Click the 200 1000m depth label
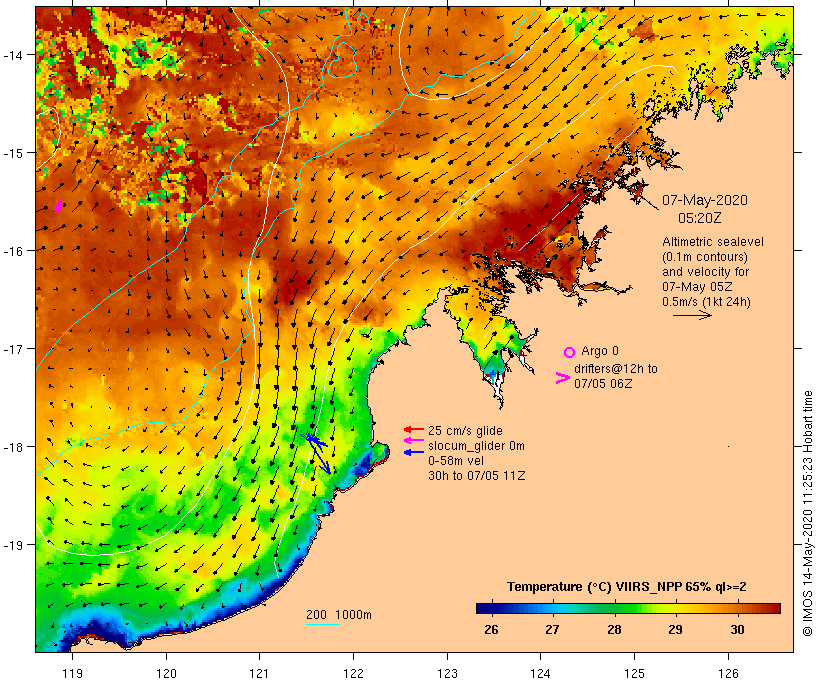The height and width of the screenshot is (680, 820). pos(339,615)
